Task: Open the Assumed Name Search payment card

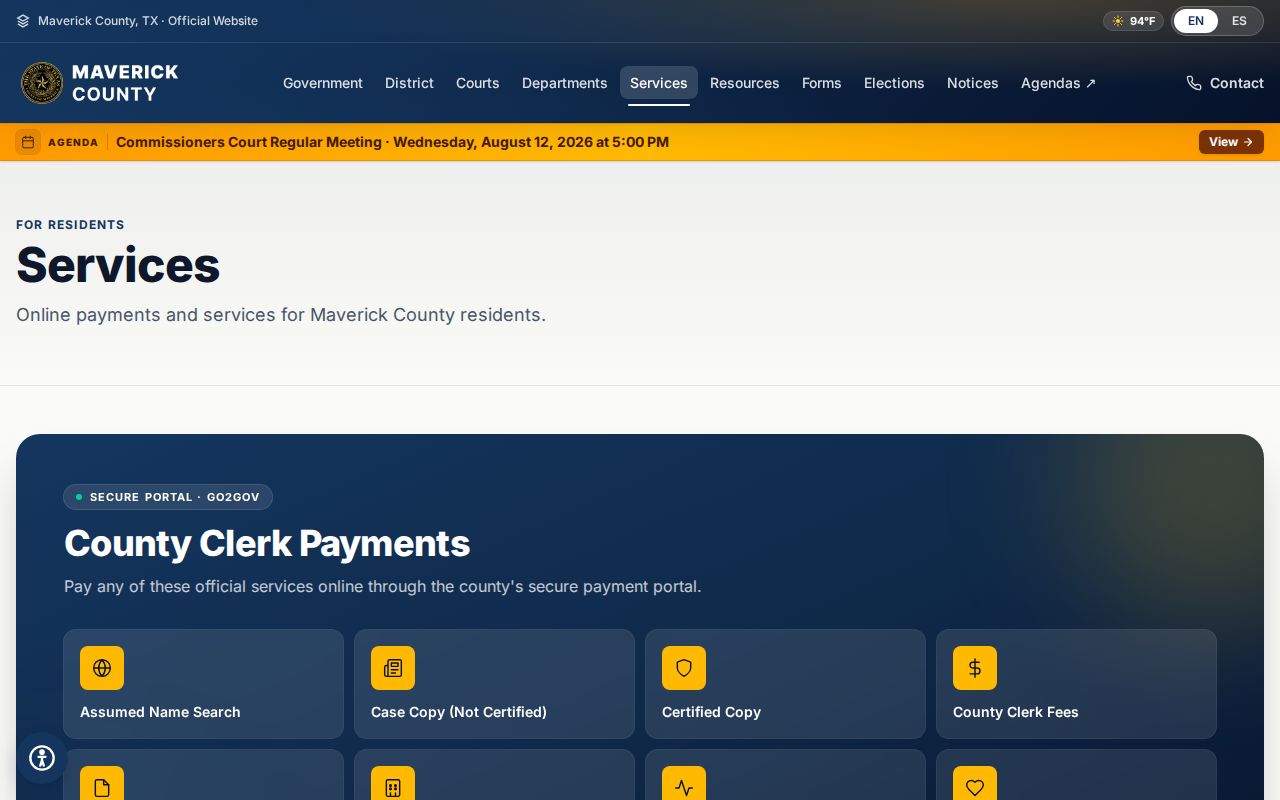Action: coord(204,684)
